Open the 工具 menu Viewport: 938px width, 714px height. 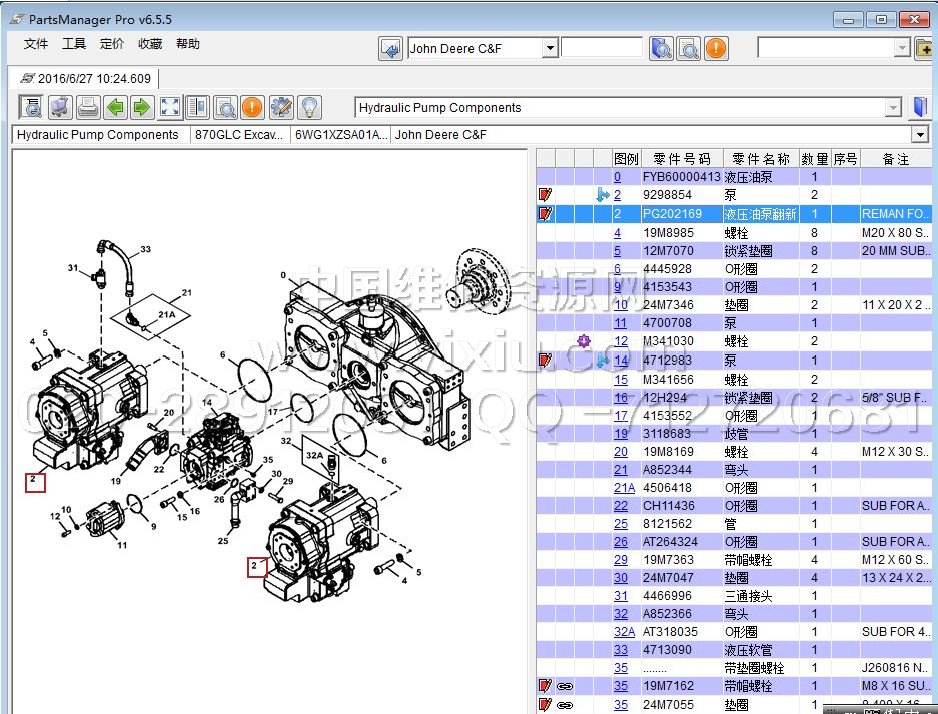(x=74, y=44)
